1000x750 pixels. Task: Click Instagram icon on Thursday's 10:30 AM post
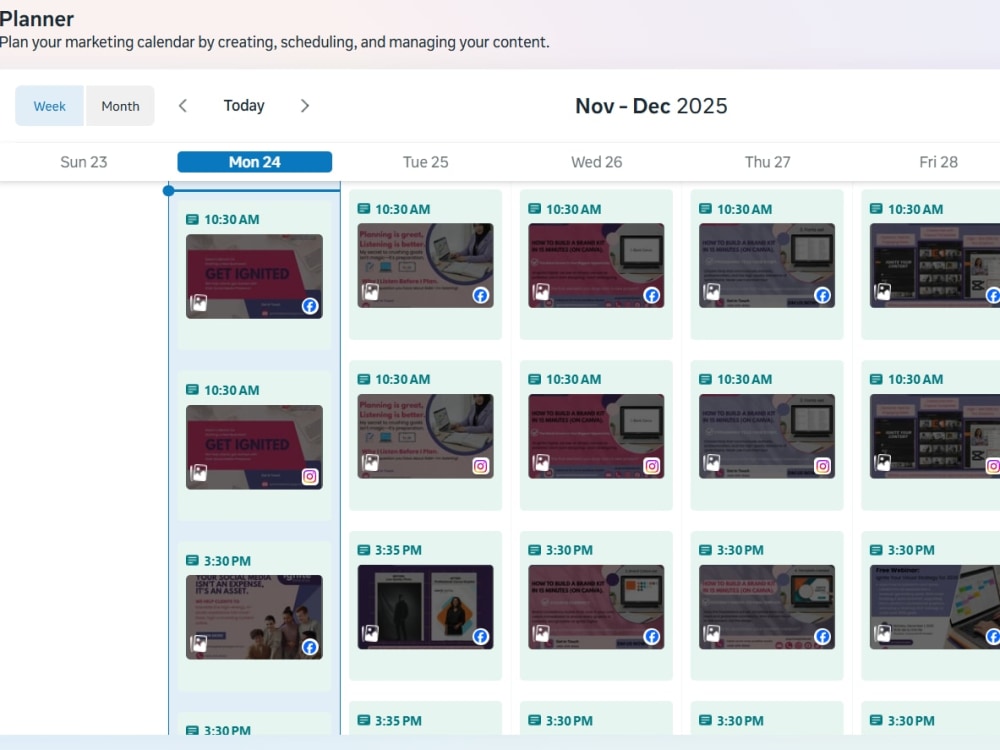click(823, 466)
